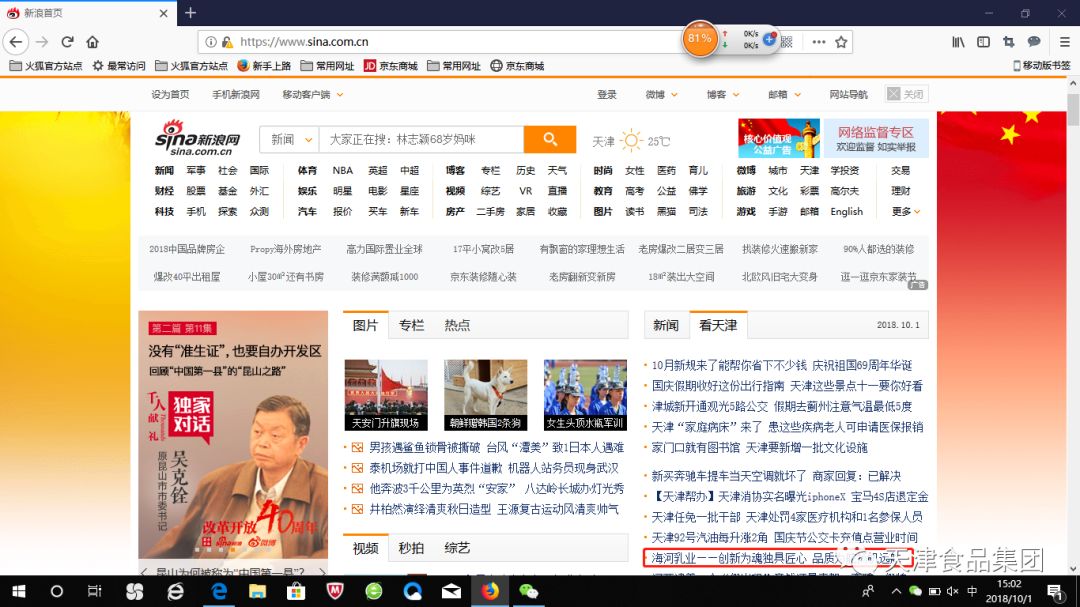This screenshot has height=607, width=1080.
Task: Open the Firefox hamburger menu
Action: coord(1064,42)
